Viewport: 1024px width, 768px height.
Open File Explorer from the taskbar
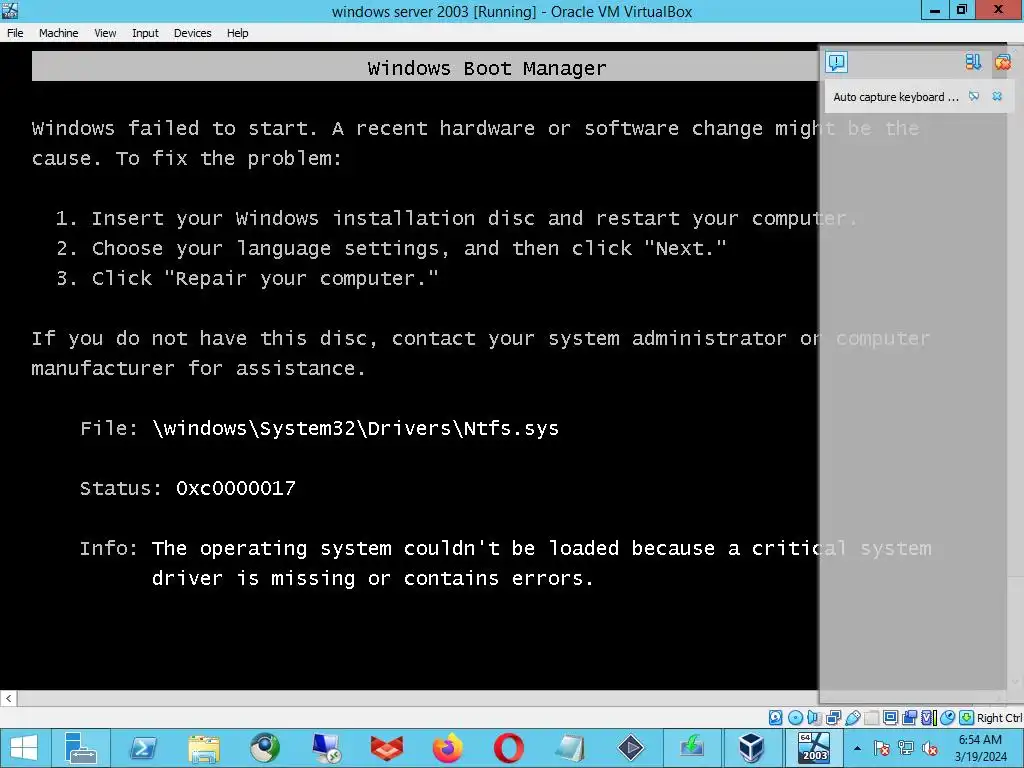coord(204,748)
